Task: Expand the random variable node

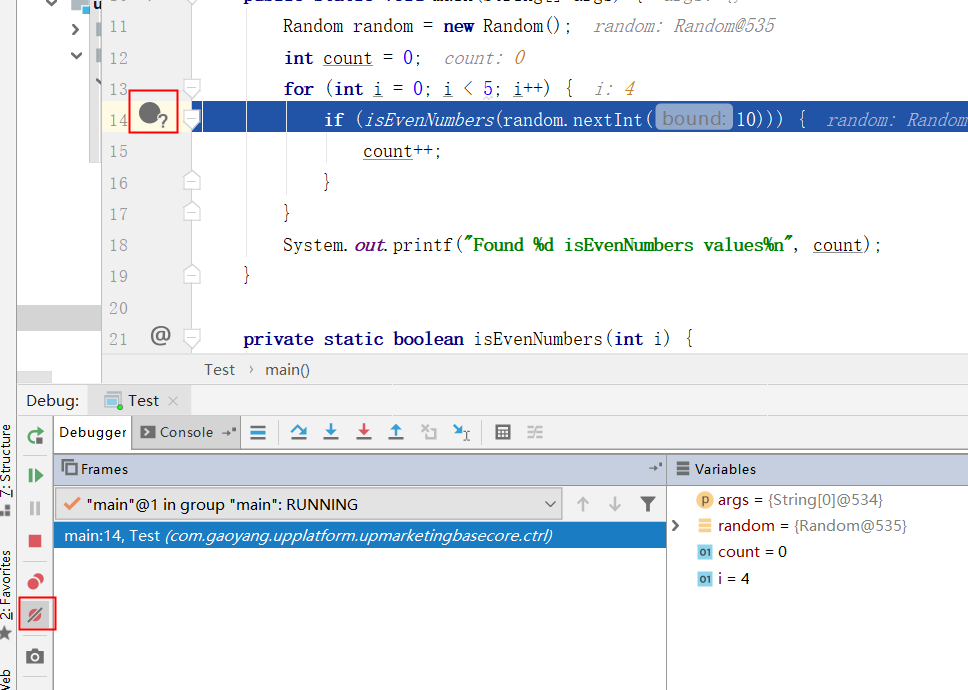Action: 675,526
